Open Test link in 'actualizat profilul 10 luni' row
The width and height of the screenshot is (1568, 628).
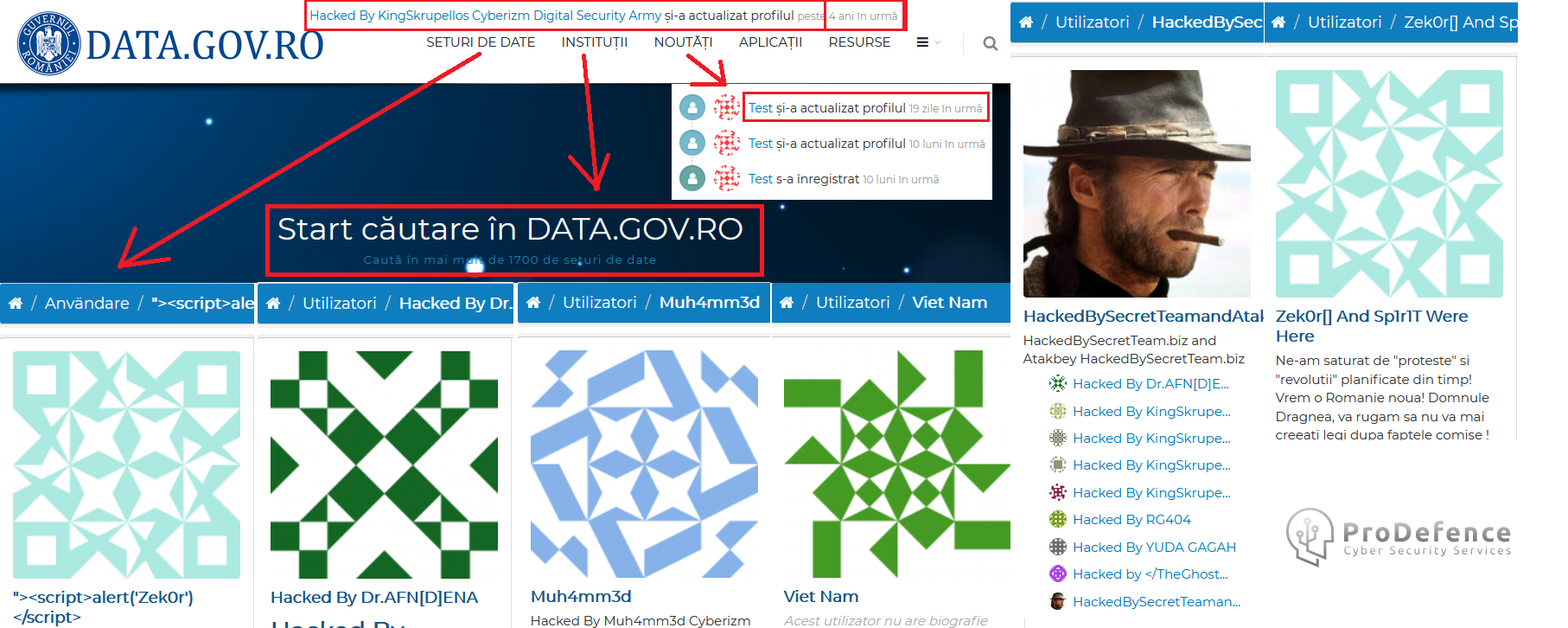pyautogui.click(x=761, y=144)
